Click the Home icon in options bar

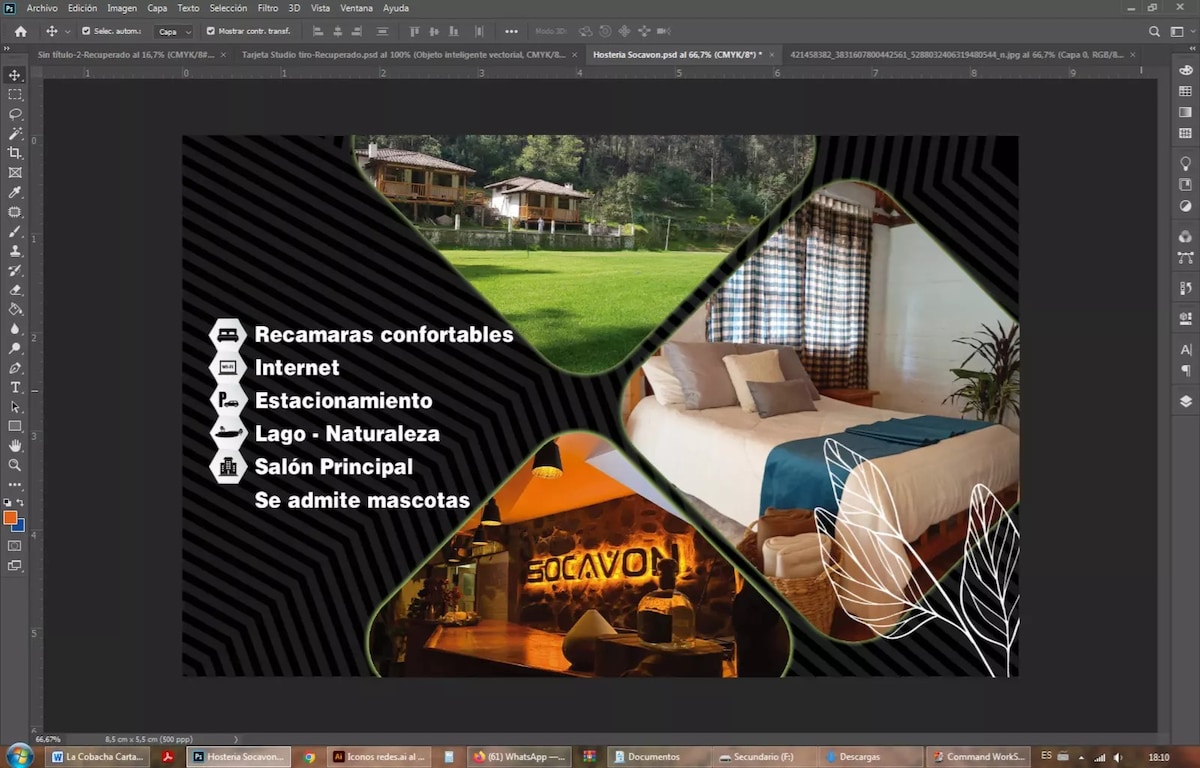pos(20,31)
